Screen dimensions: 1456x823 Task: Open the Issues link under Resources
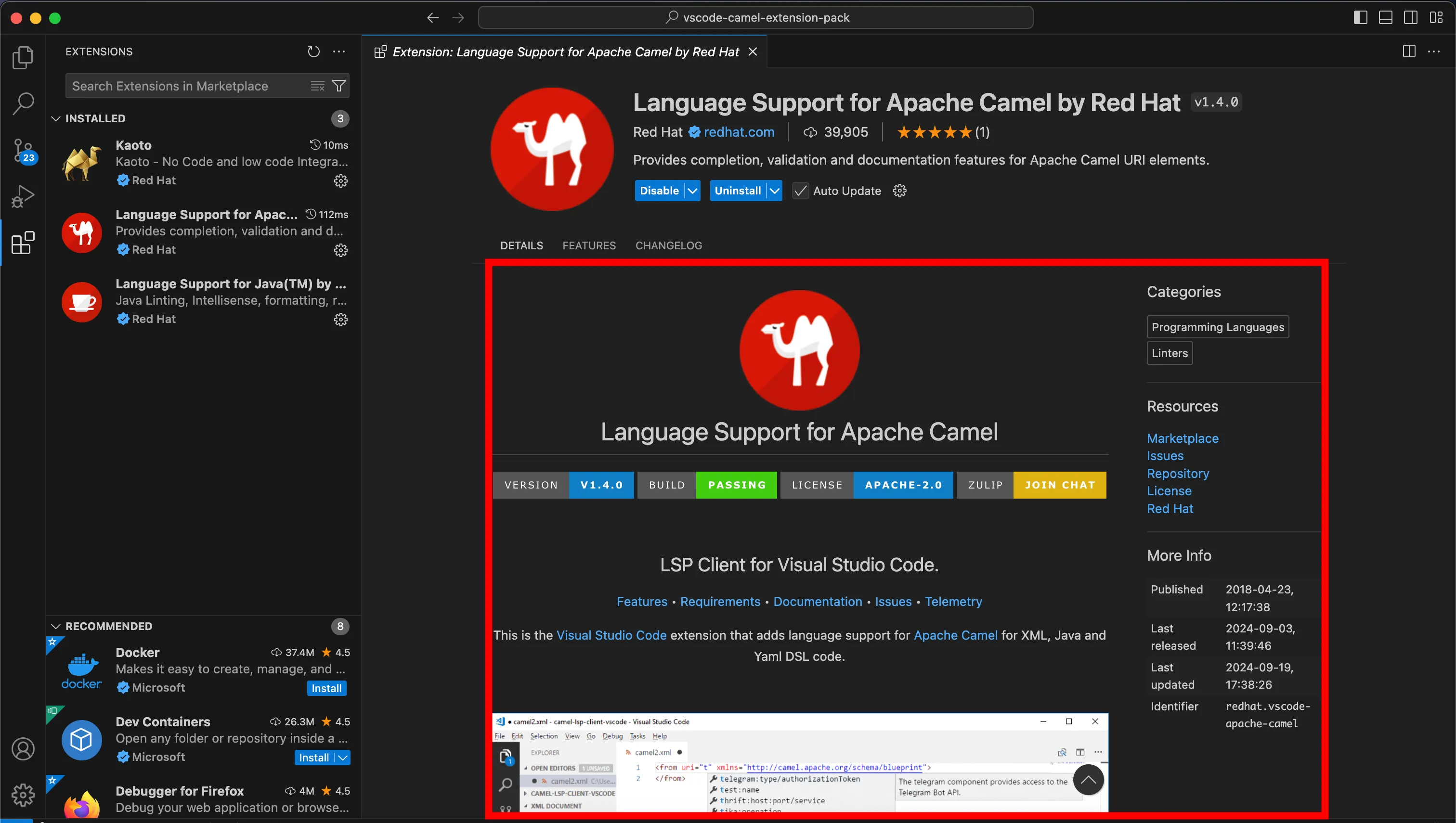coord(1165,456)
